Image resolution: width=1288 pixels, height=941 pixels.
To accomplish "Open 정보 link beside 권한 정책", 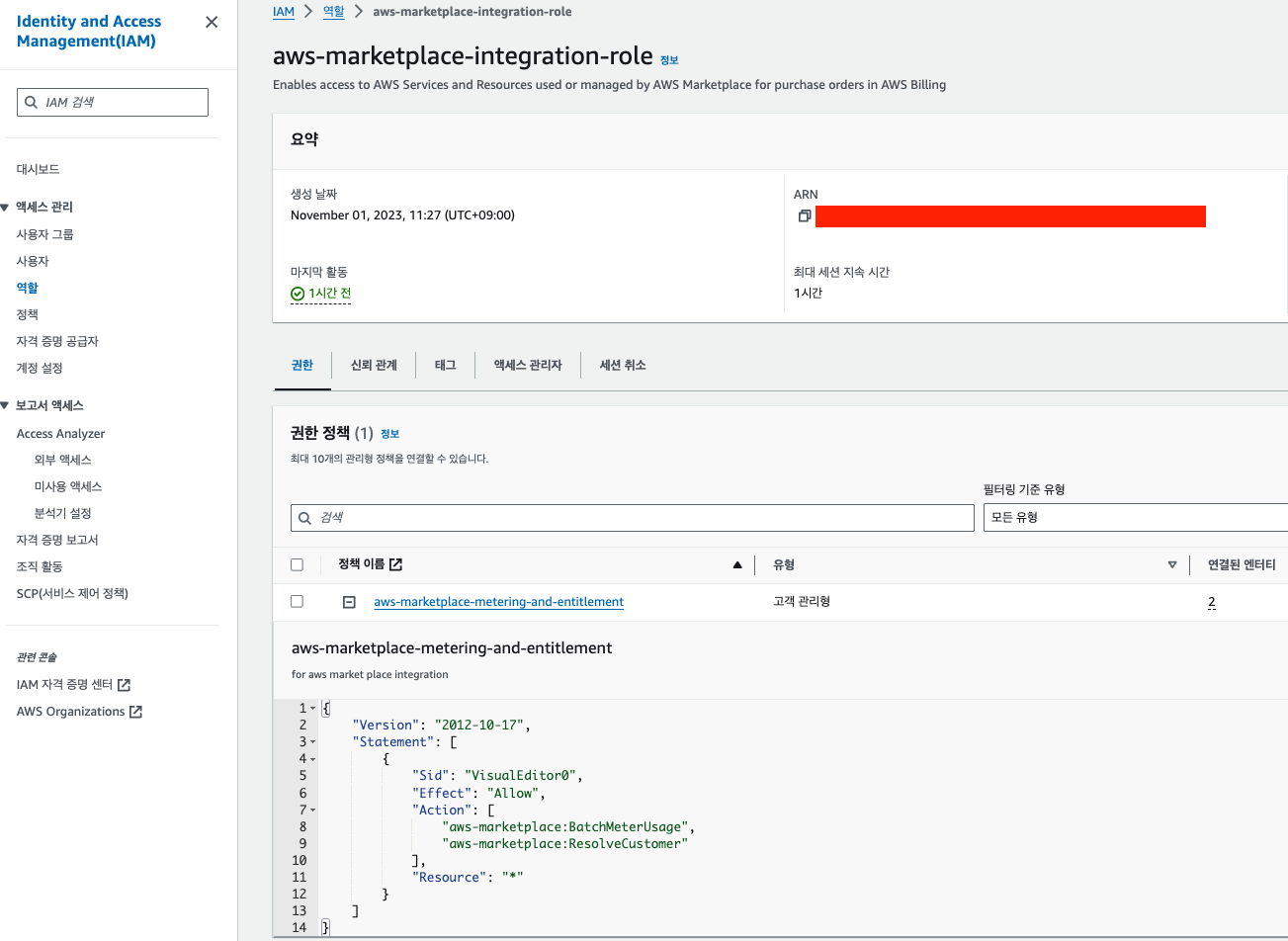I will tap(389, 434).
